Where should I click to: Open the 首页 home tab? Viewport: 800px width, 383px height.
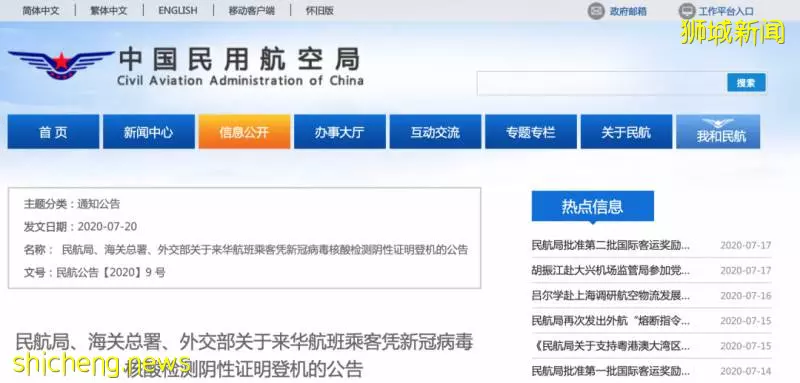point(54,132)
